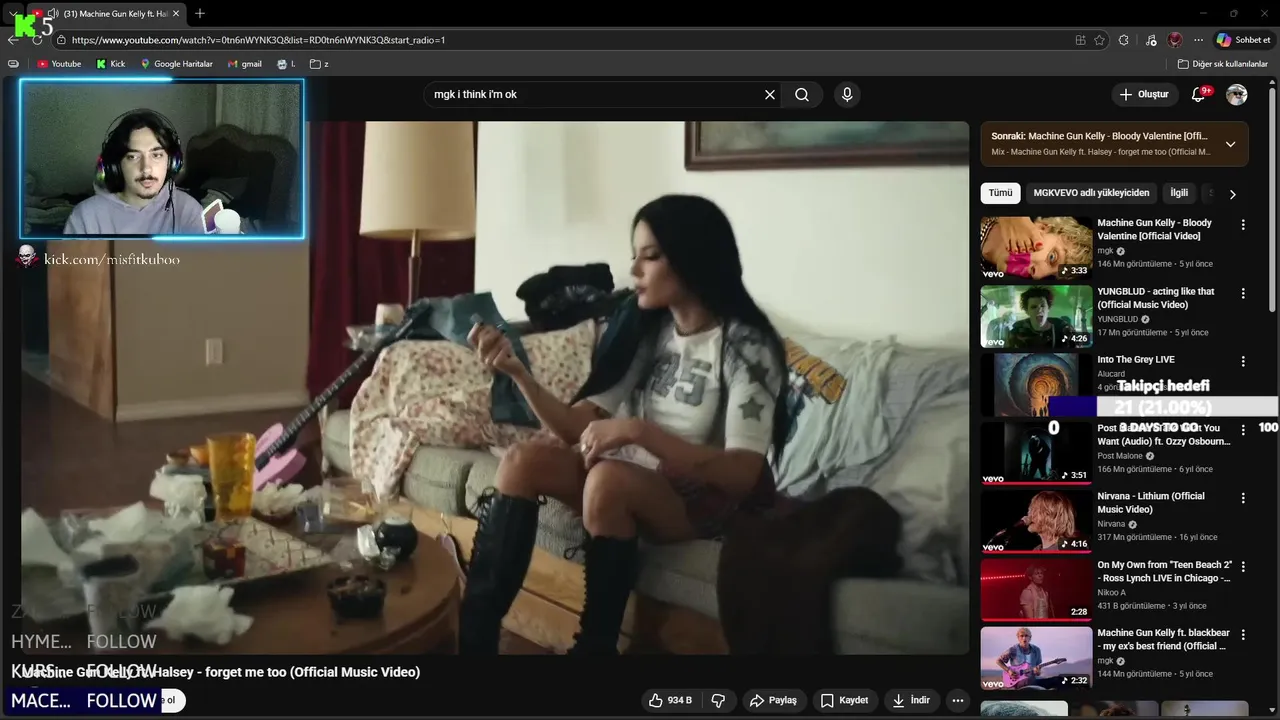
Task: Select the Tümü filter chip
Action: (1000, 193)
